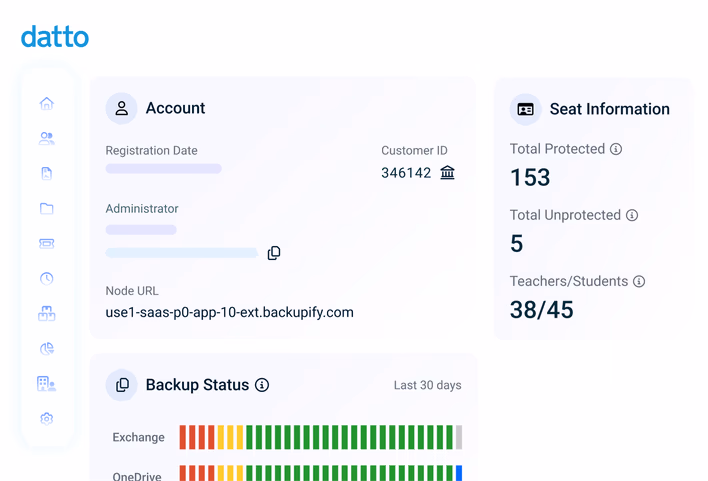The image size is (708, 481).
Task: Click the Exchange row label
Action: pyautogui.click(x=139, y=437)
